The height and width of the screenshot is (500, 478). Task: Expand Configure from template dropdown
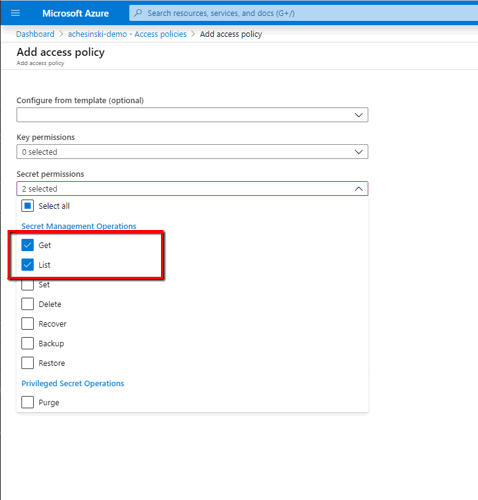tap(192, 115)
